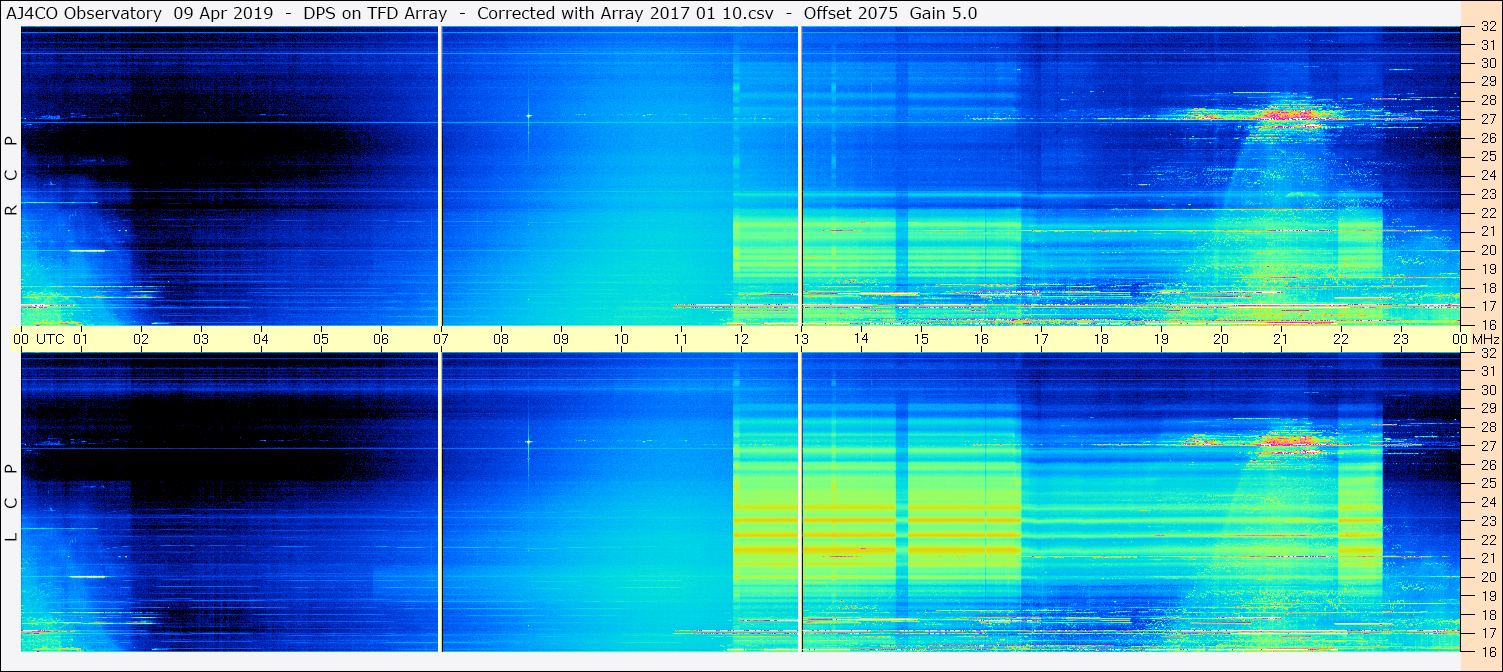Select the 08 hour mark on time axis

[x=501, y=339]
